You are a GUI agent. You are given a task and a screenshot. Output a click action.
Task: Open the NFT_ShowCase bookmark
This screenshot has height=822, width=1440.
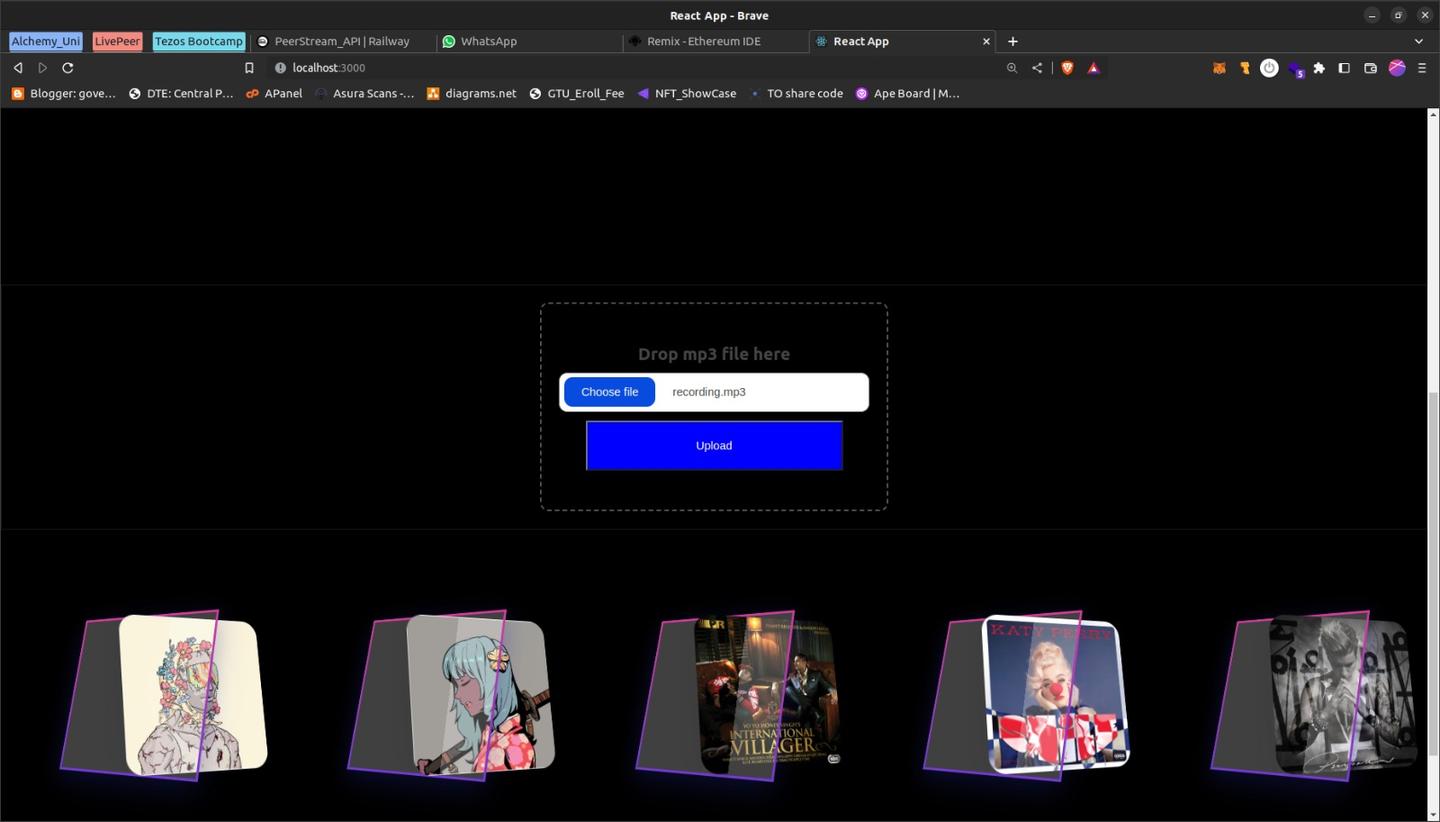click(686, 93)
